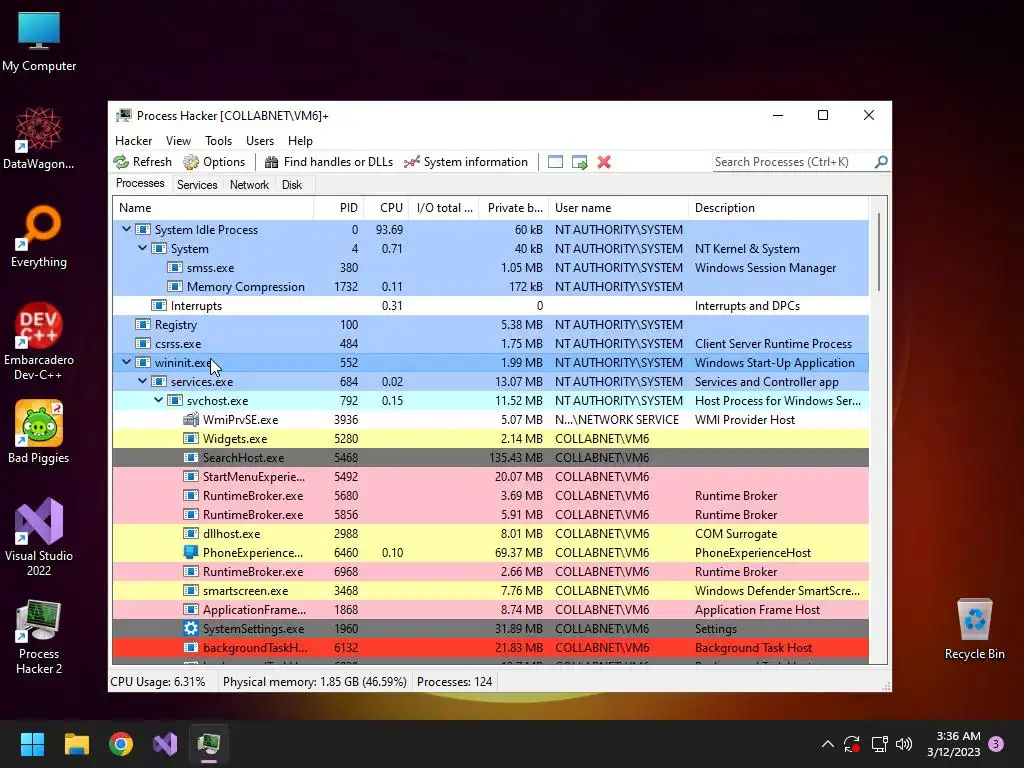This screenshot has width=1024, height=768.
Task: Open the View menu
Action: (178, 140)
